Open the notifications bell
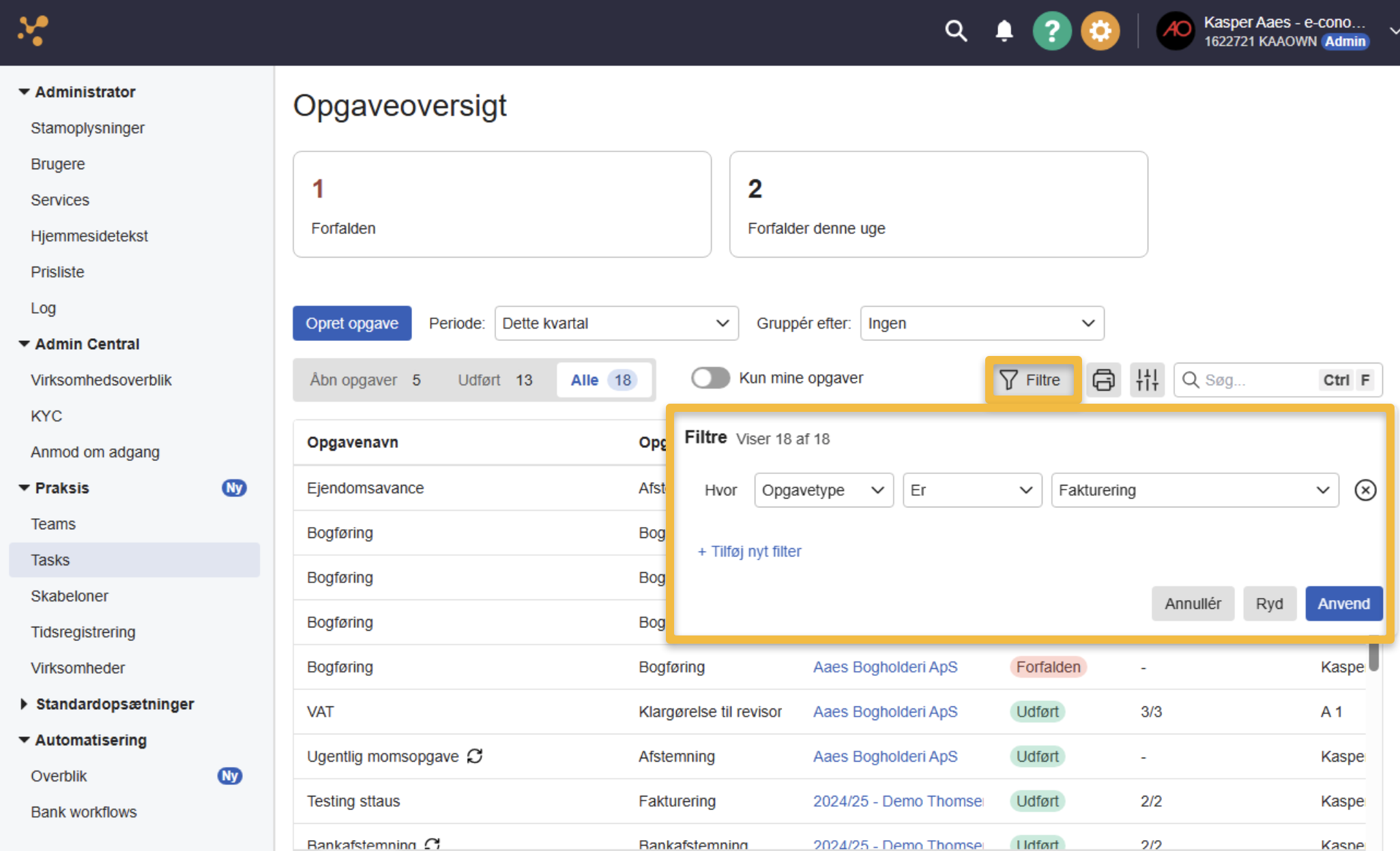The image size is (1400, 851). pyautogui.click(x=1004, y=31)
